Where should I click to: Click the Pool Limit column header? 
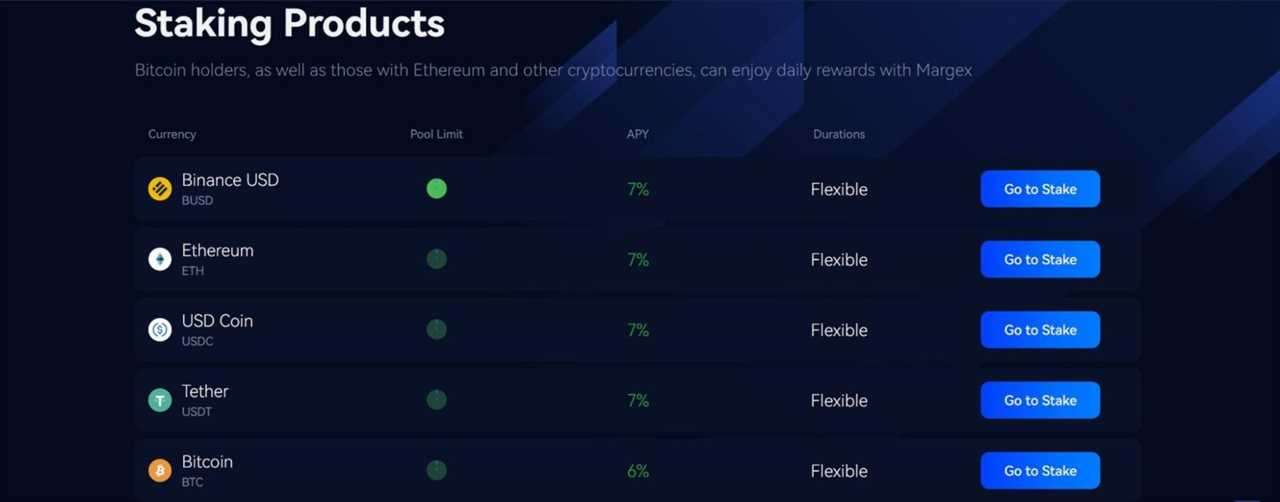click(436, 134)
